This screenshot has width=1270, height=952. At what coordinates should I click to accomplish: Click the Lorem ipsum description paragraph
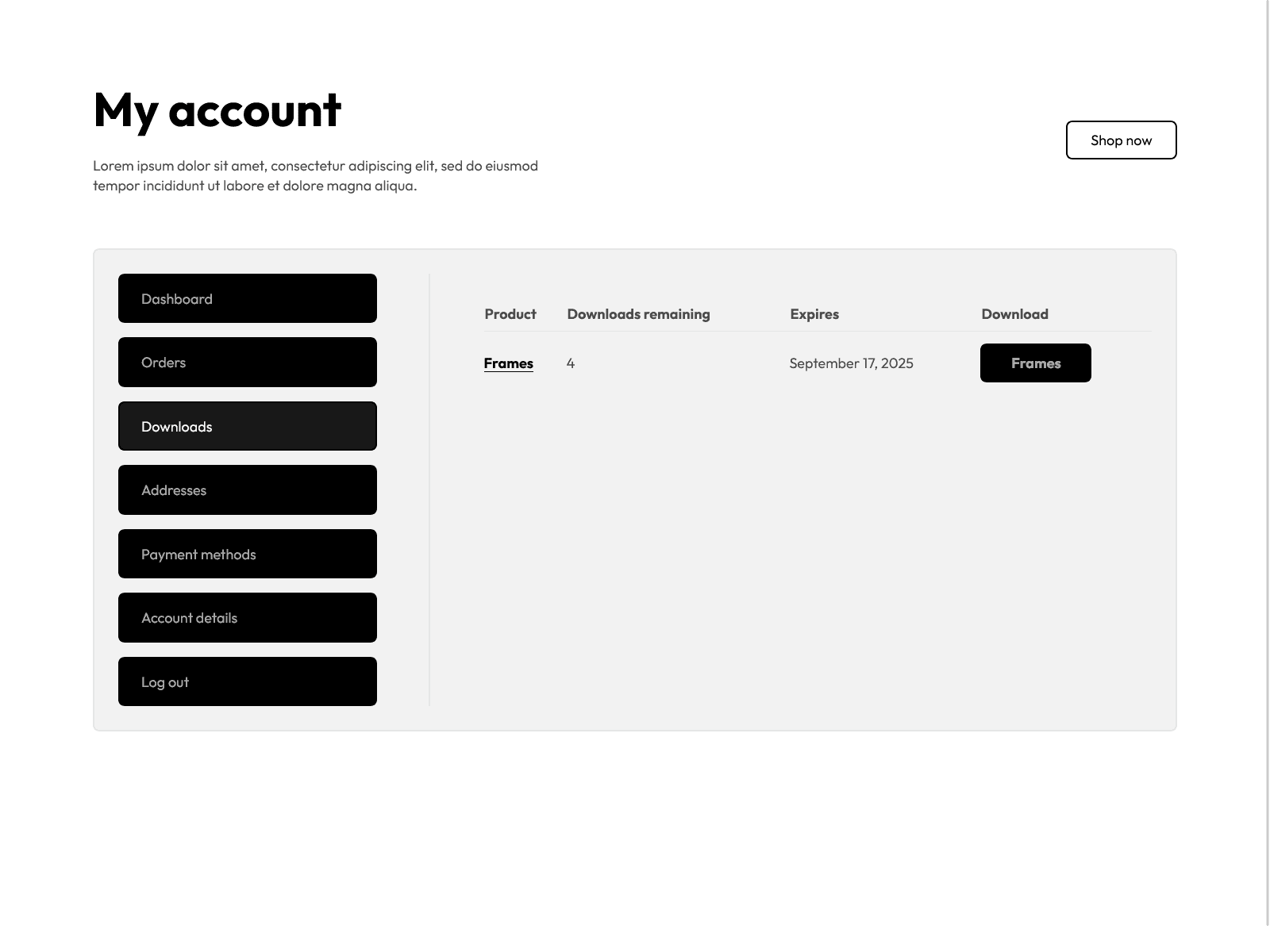point(316,175)
